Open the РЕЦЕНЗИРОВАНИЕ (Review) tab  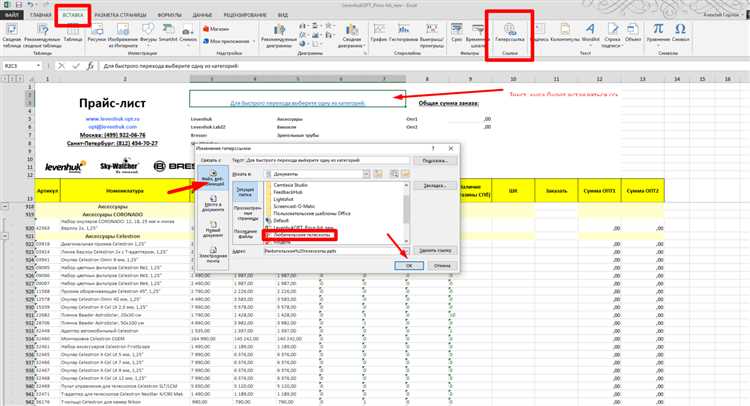pos(245,15)
